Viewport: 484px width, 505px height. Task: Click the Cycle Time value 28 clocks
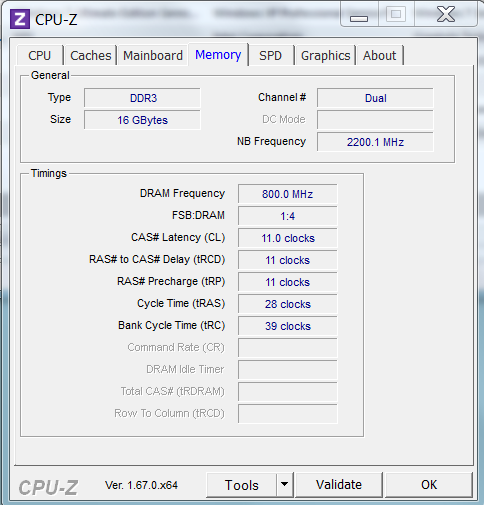[x=288, y=304]
